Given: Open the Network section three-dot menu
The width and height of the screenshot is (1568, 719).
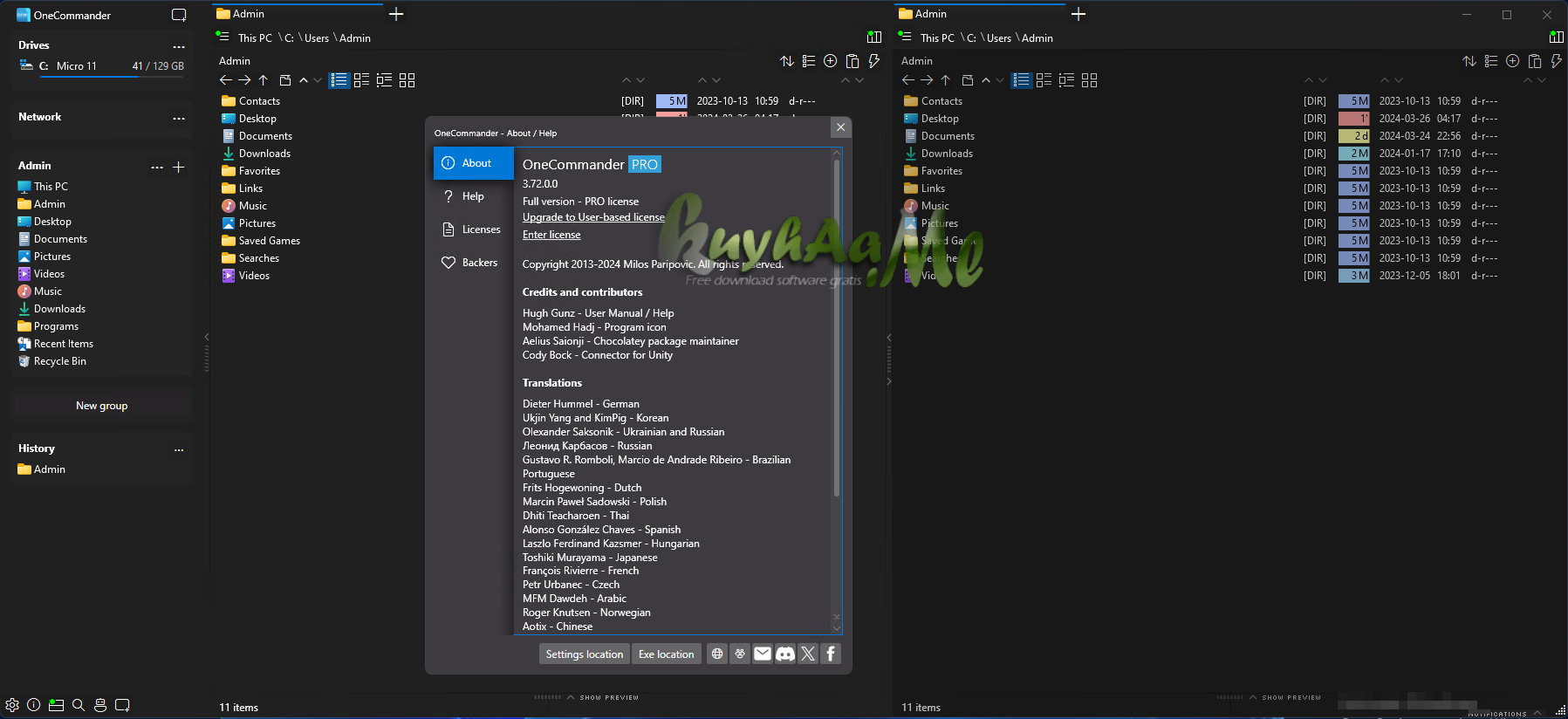Looking at the screenshot, I should (x=179, y=118).
